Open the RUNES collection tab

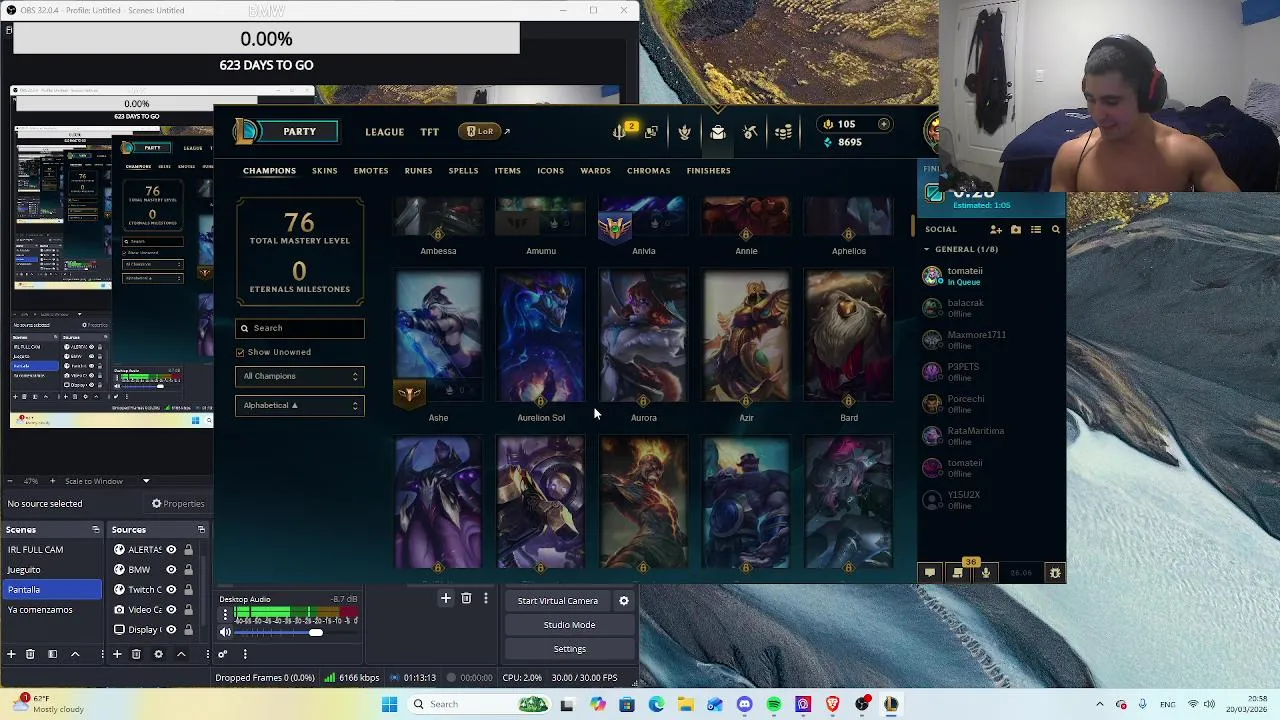tap(418, 171)
